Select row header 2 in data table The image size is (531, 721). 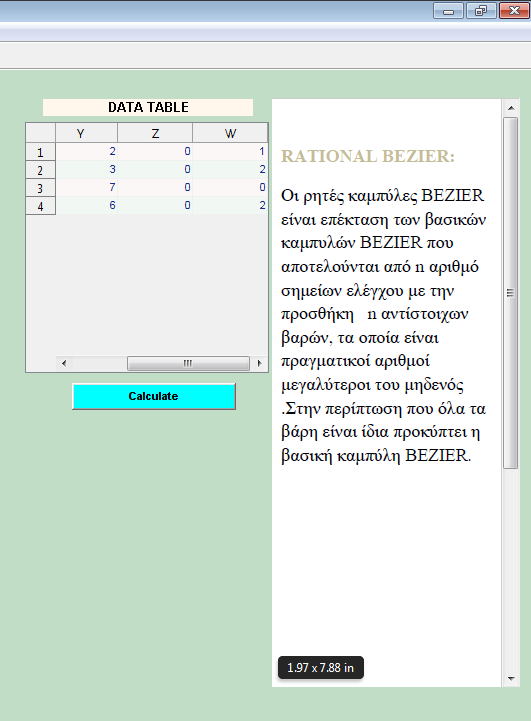point(40,170)
